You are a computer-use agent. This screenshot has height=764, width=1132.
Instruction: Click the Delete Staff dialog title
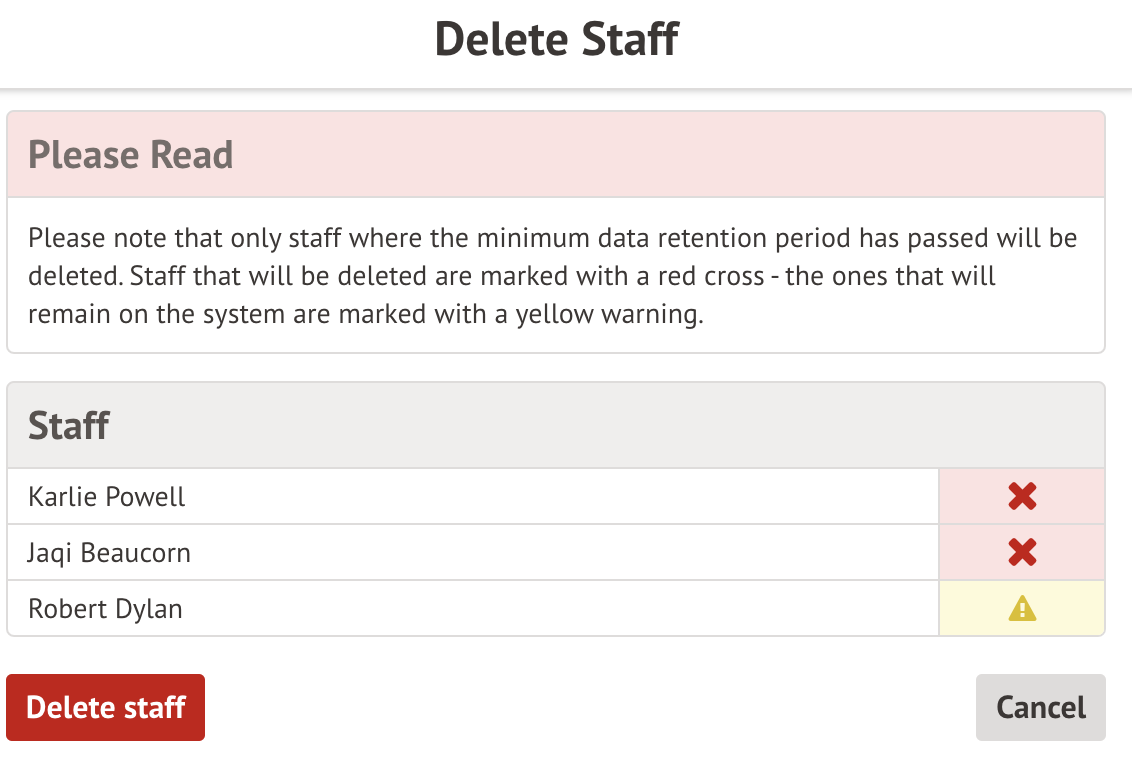pos(557,40)
